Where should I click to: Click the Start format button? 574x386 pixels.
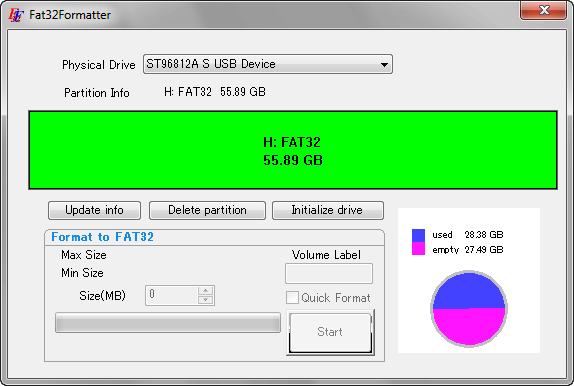[330, 332]
